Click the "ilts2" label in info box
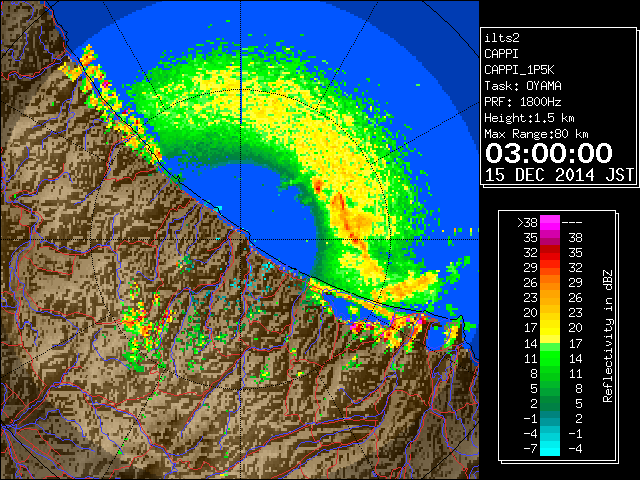The height and width of the screenshot is (480, 640). pyautogui.click(x=502, y=38)
